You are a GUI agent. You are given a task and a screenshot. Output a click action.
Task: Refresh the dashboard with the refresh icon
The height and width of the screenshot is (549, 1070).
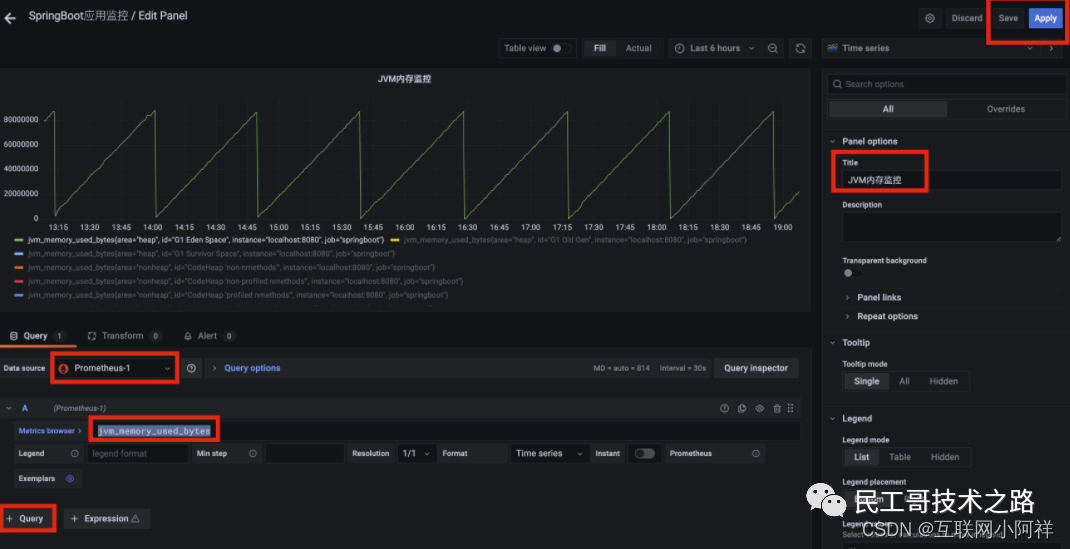coord(800,48)
